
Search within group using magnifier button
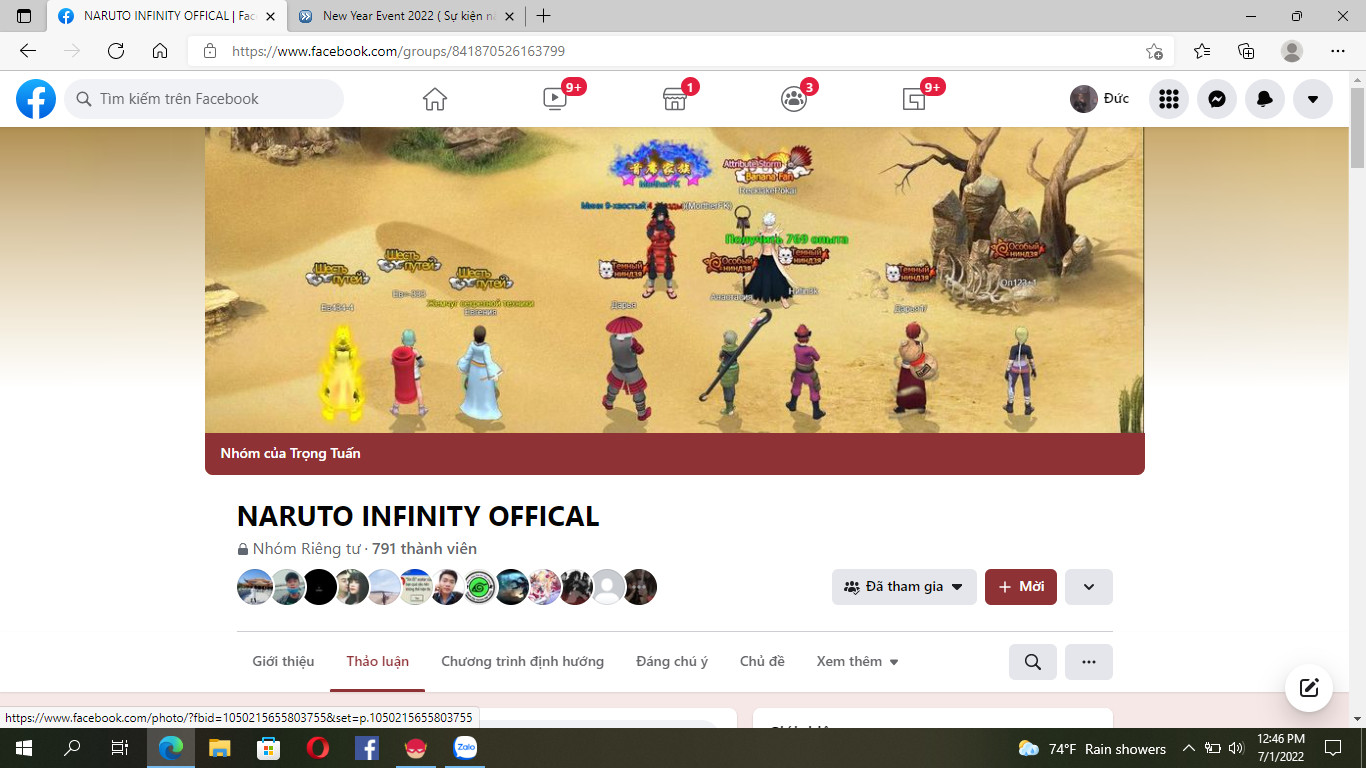(x=1033, y=662)
